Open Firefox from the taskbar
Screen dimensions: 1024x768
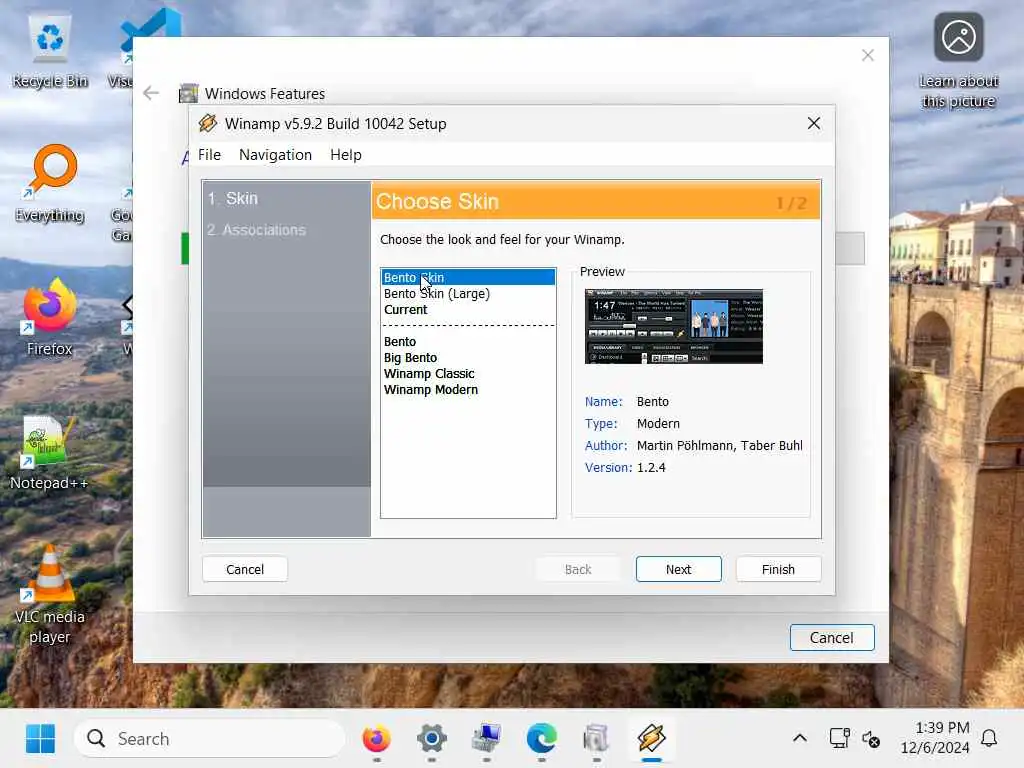pos(376,739)
